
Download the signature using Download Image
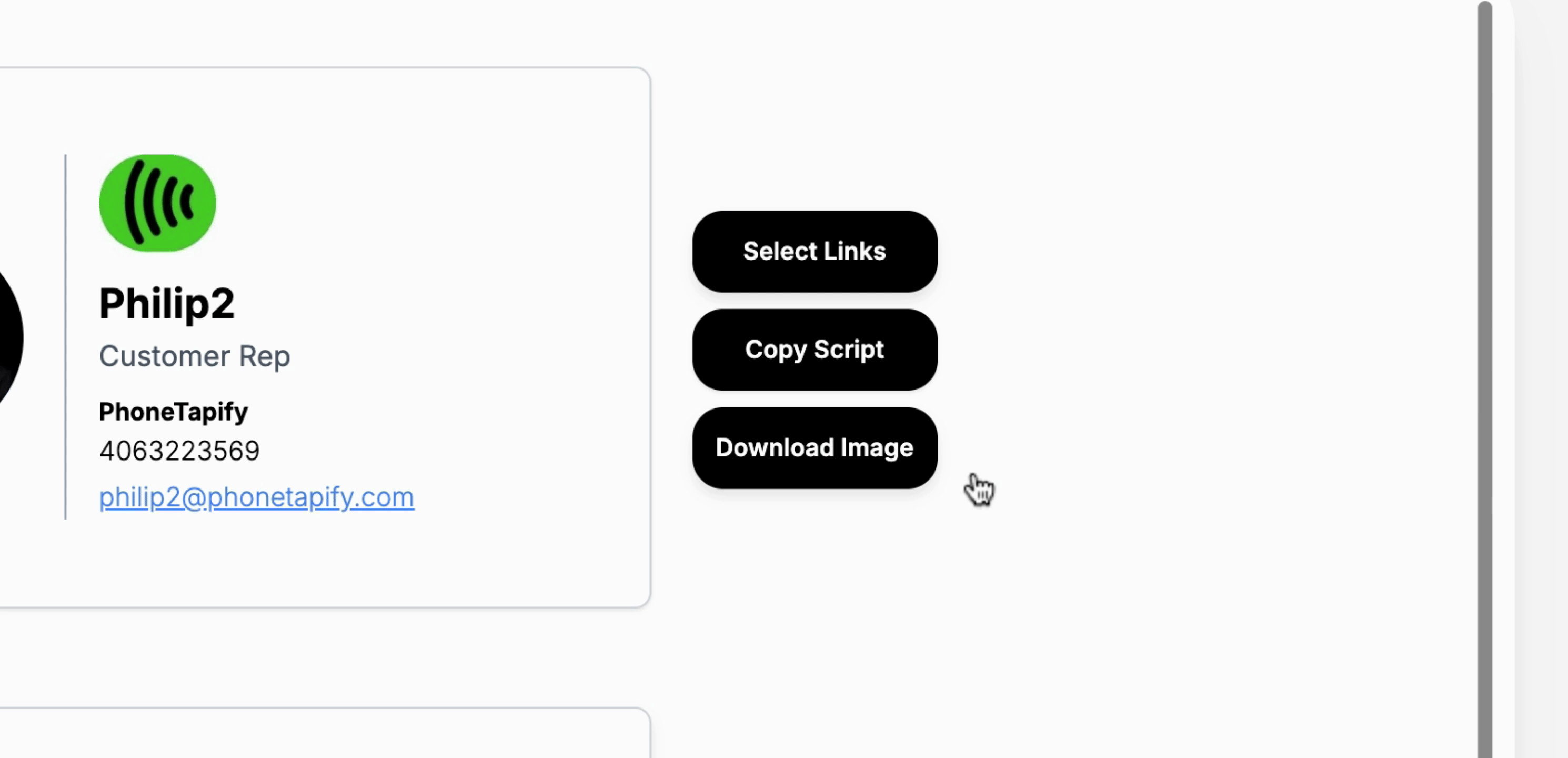815,447
